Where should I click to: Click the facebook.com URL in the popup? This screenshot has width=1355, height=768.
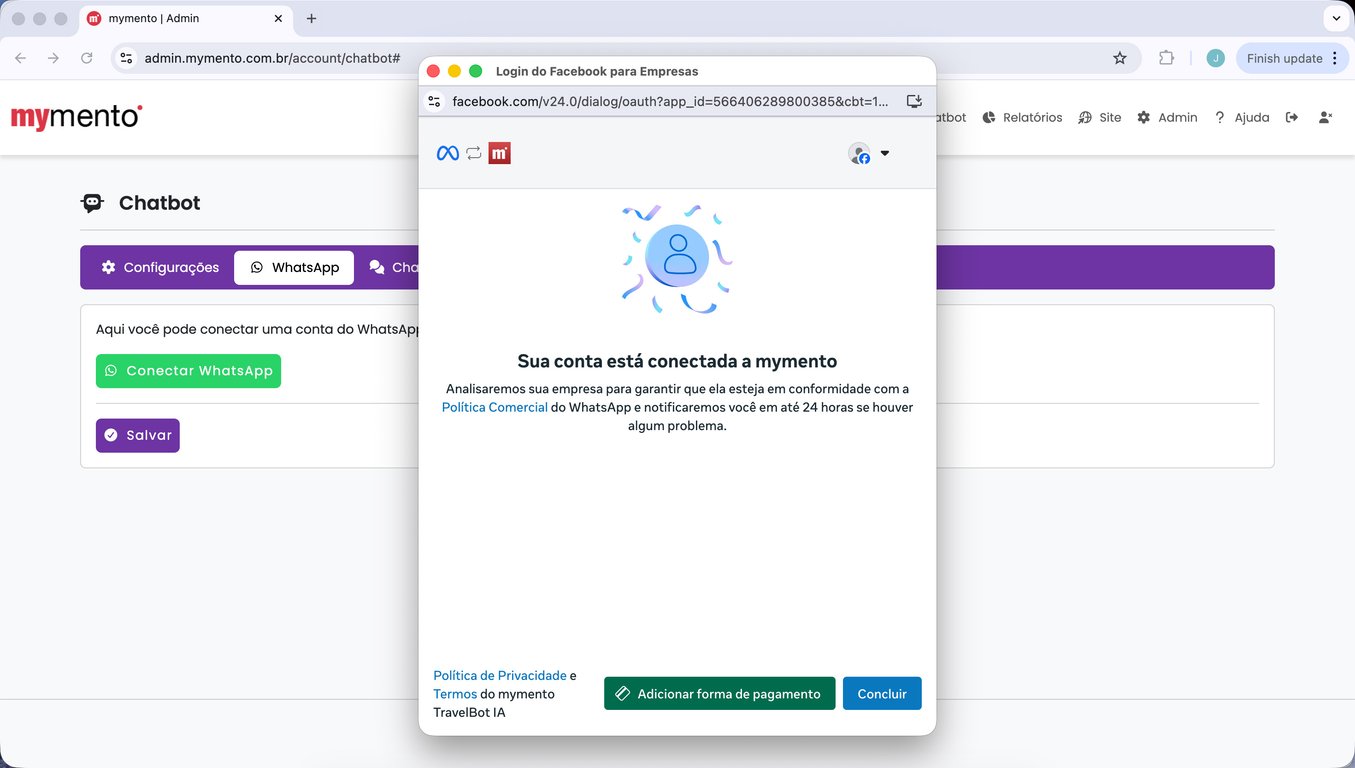(670, 101)
